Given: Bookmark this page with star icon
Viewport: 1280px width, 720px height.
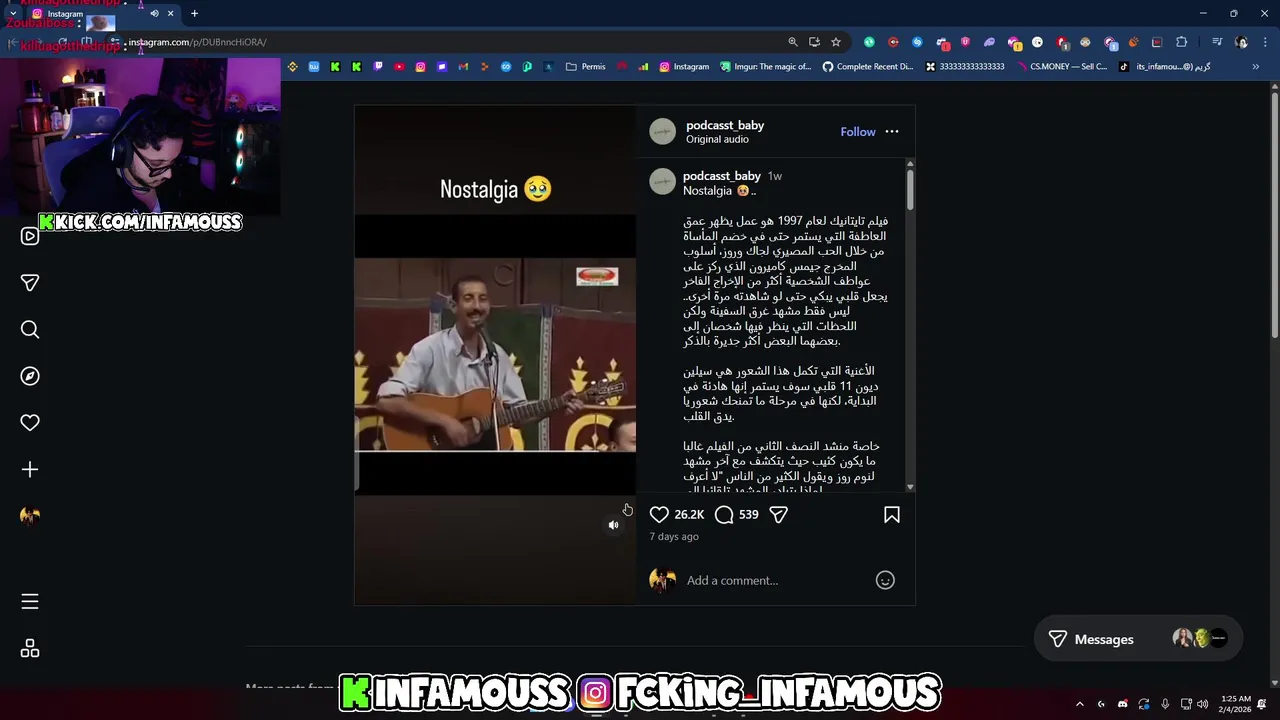Looking at the screenshot, I should click(x=836, y=42).
